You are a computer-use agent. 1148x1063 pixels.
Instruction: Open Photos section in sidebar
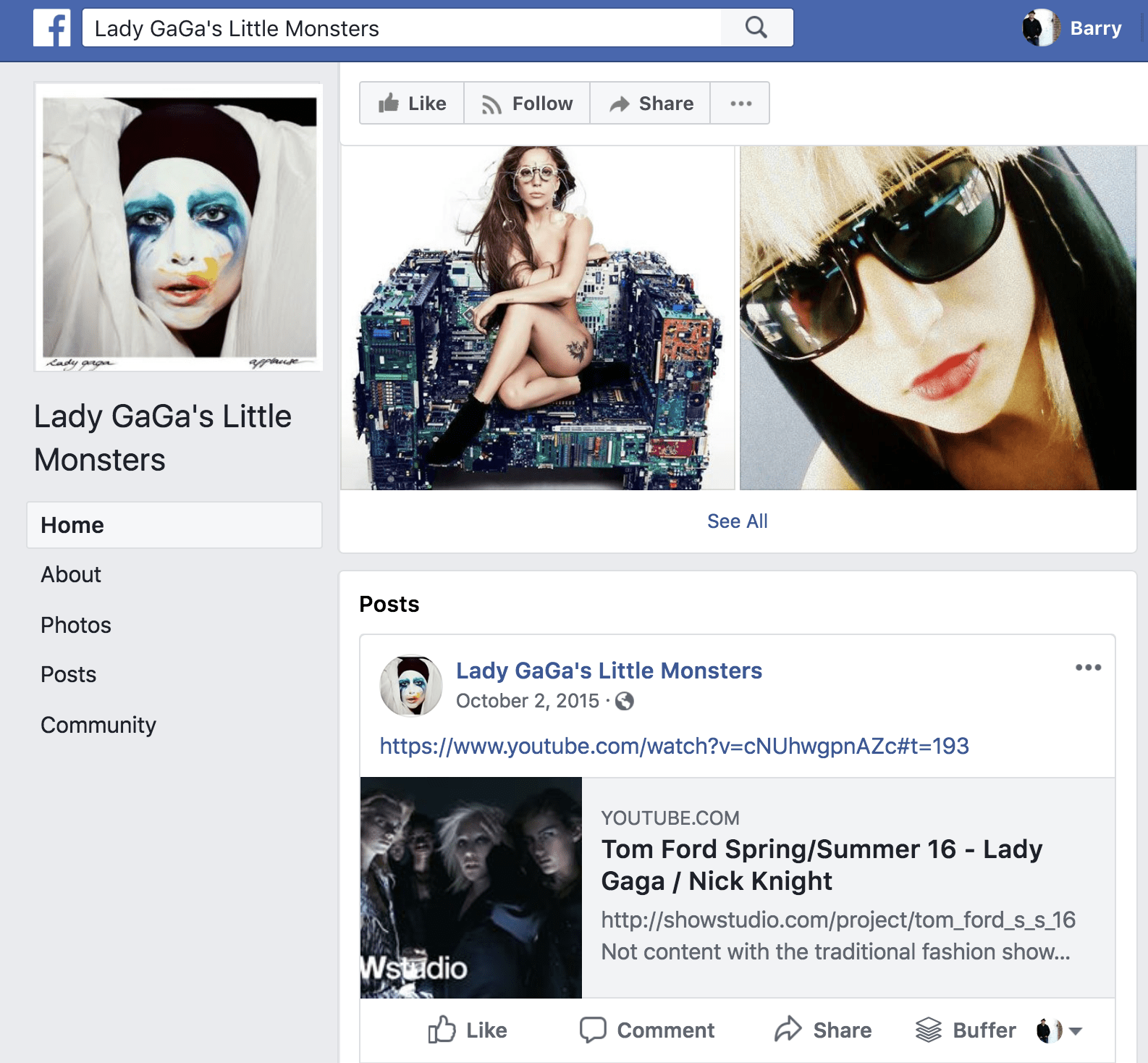tap(76, 625)
